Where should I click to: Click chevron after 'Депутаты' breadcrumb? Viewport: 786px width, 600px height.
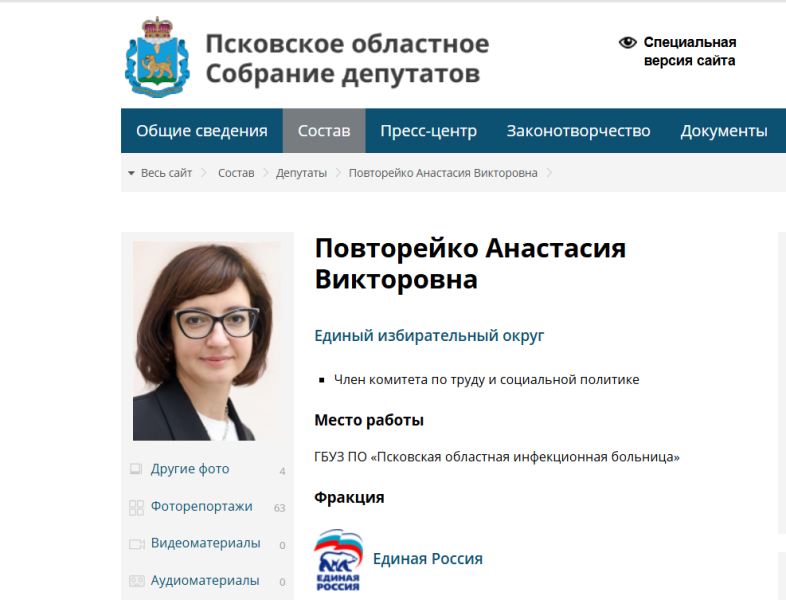(338, 173)
